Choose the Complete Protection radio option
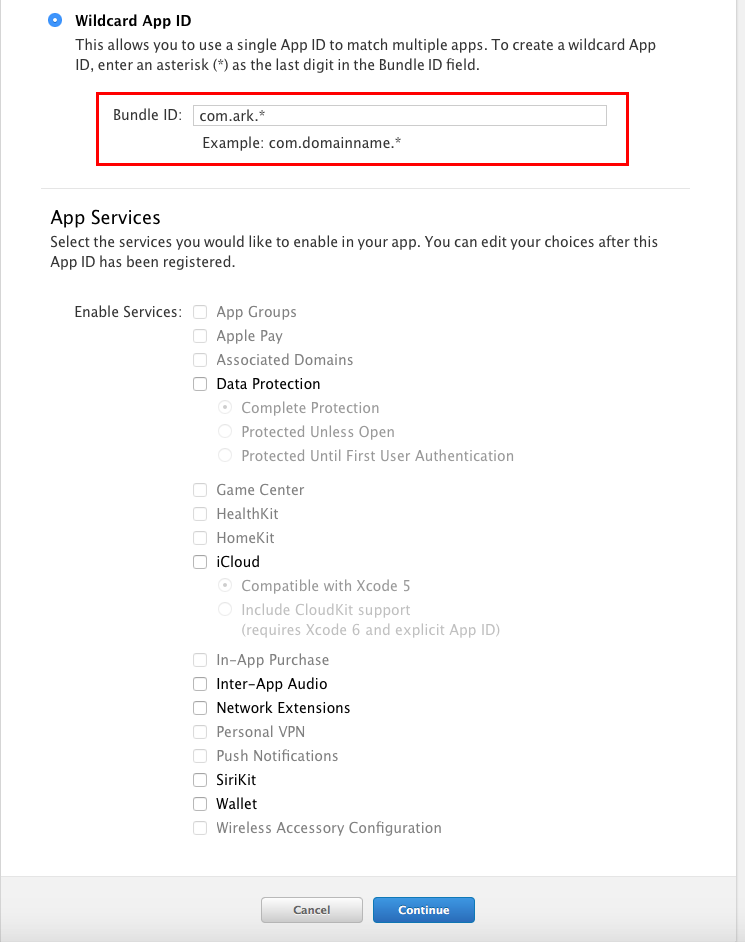The image size is (745, 942). pos(225,407)
